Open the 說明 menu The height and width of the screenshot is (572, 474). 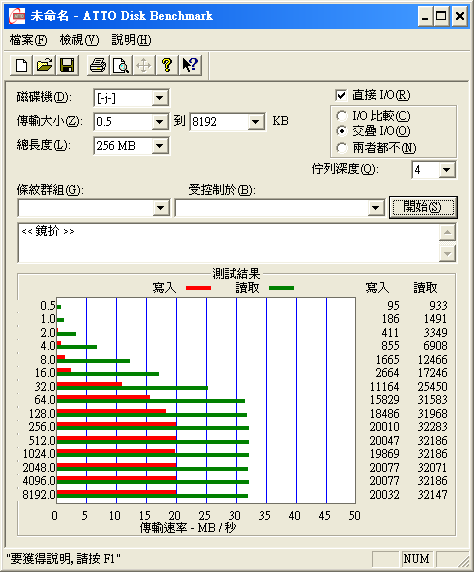131,40
